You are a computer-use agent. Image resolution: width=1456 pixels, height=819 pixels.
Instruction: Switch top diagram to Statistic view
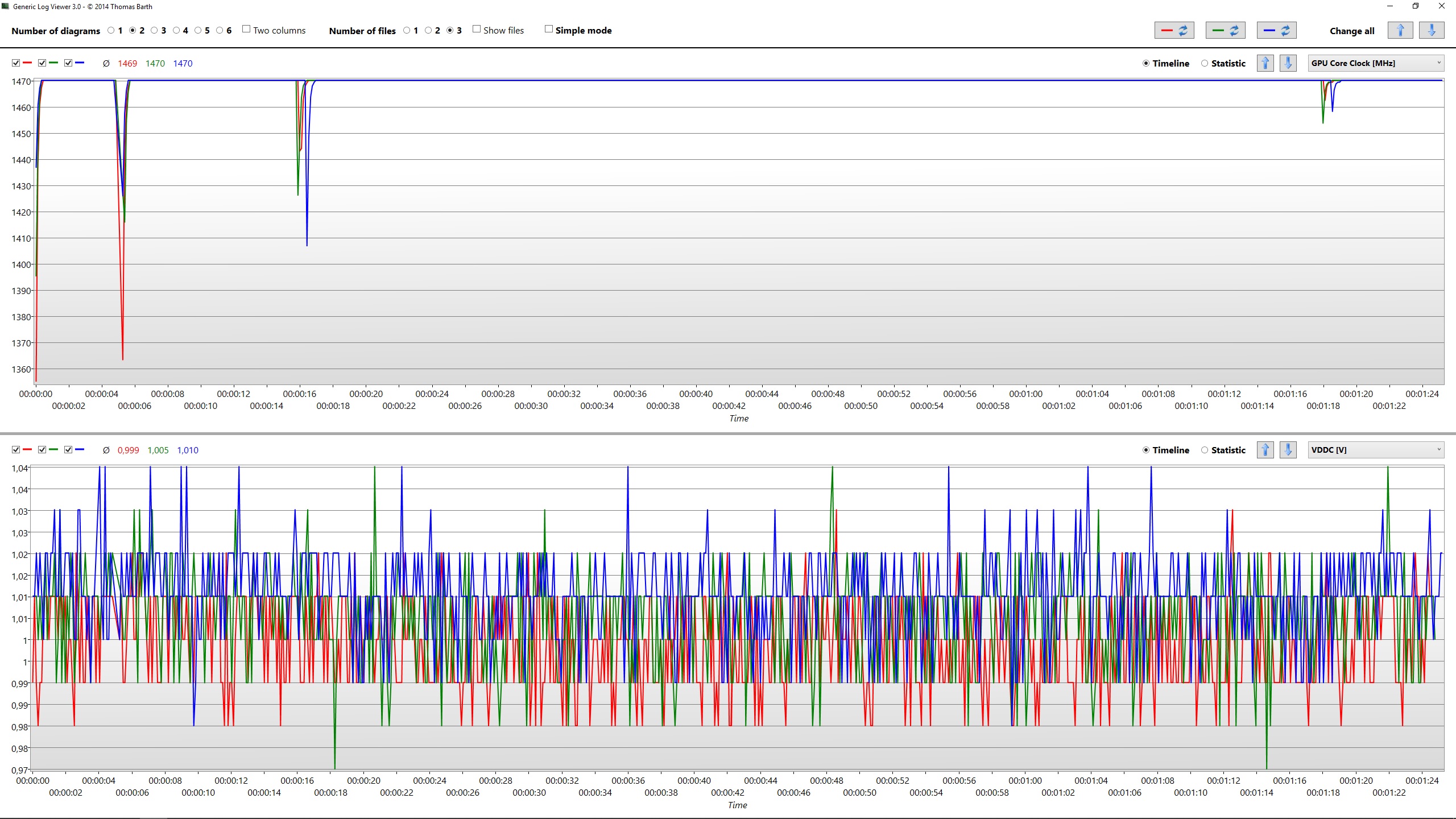(x=1205, y=63)
